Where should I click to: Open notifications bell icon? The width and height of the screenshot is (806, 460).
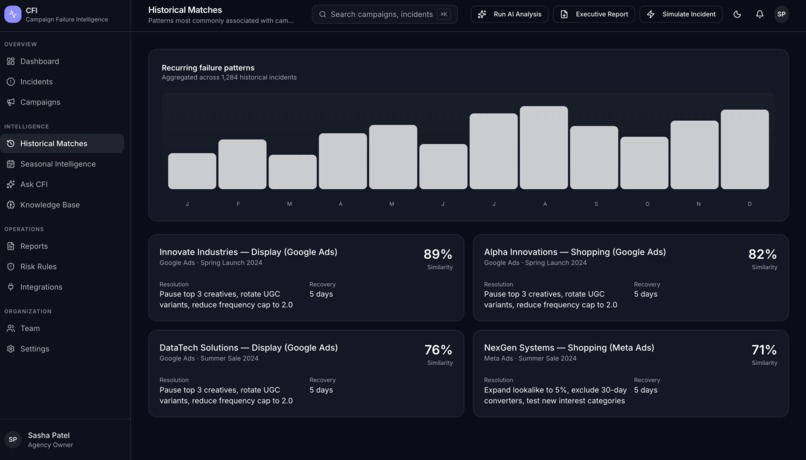pos(759,14)
